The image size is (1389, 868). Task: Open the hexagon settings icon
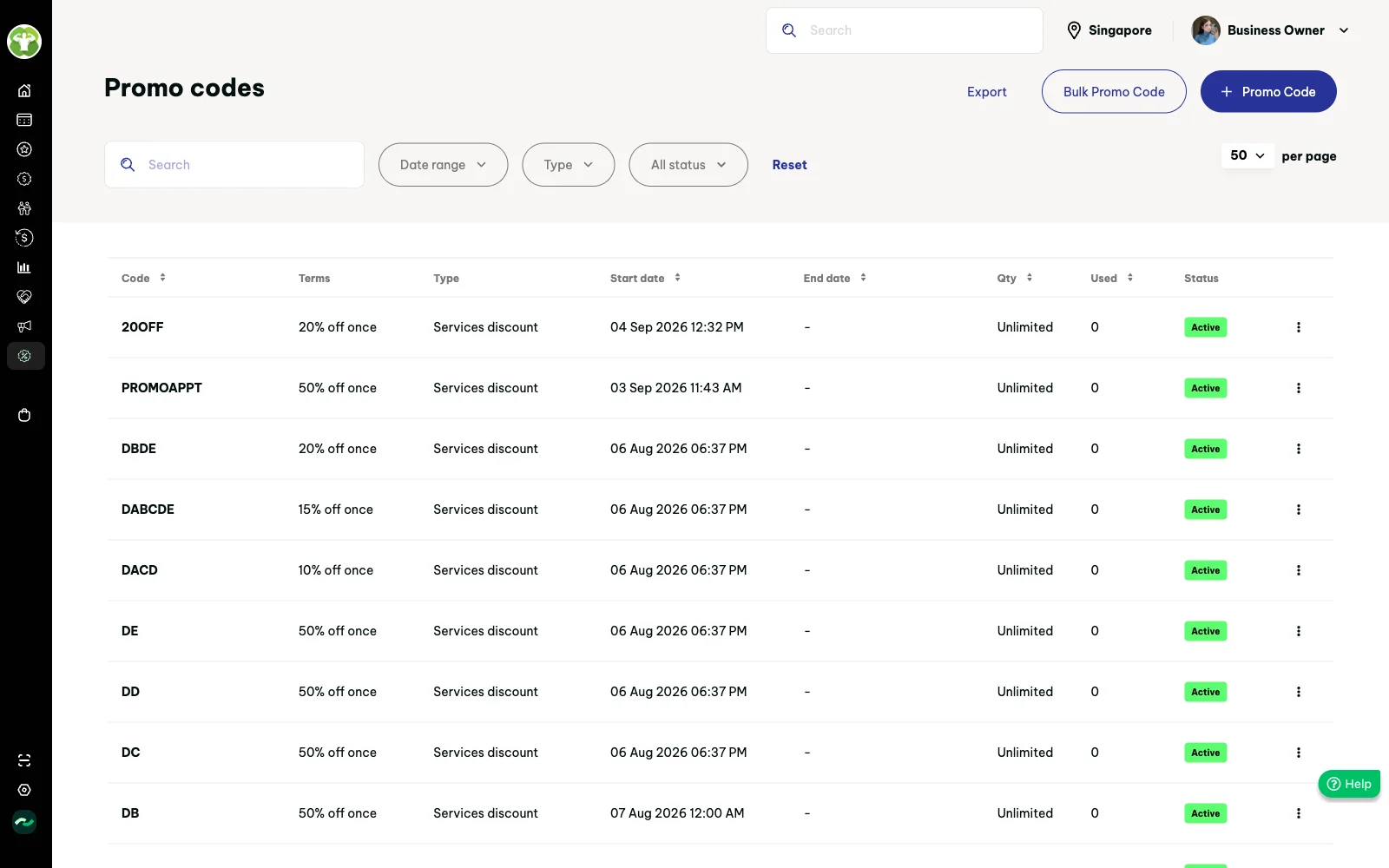pos(24,790)
